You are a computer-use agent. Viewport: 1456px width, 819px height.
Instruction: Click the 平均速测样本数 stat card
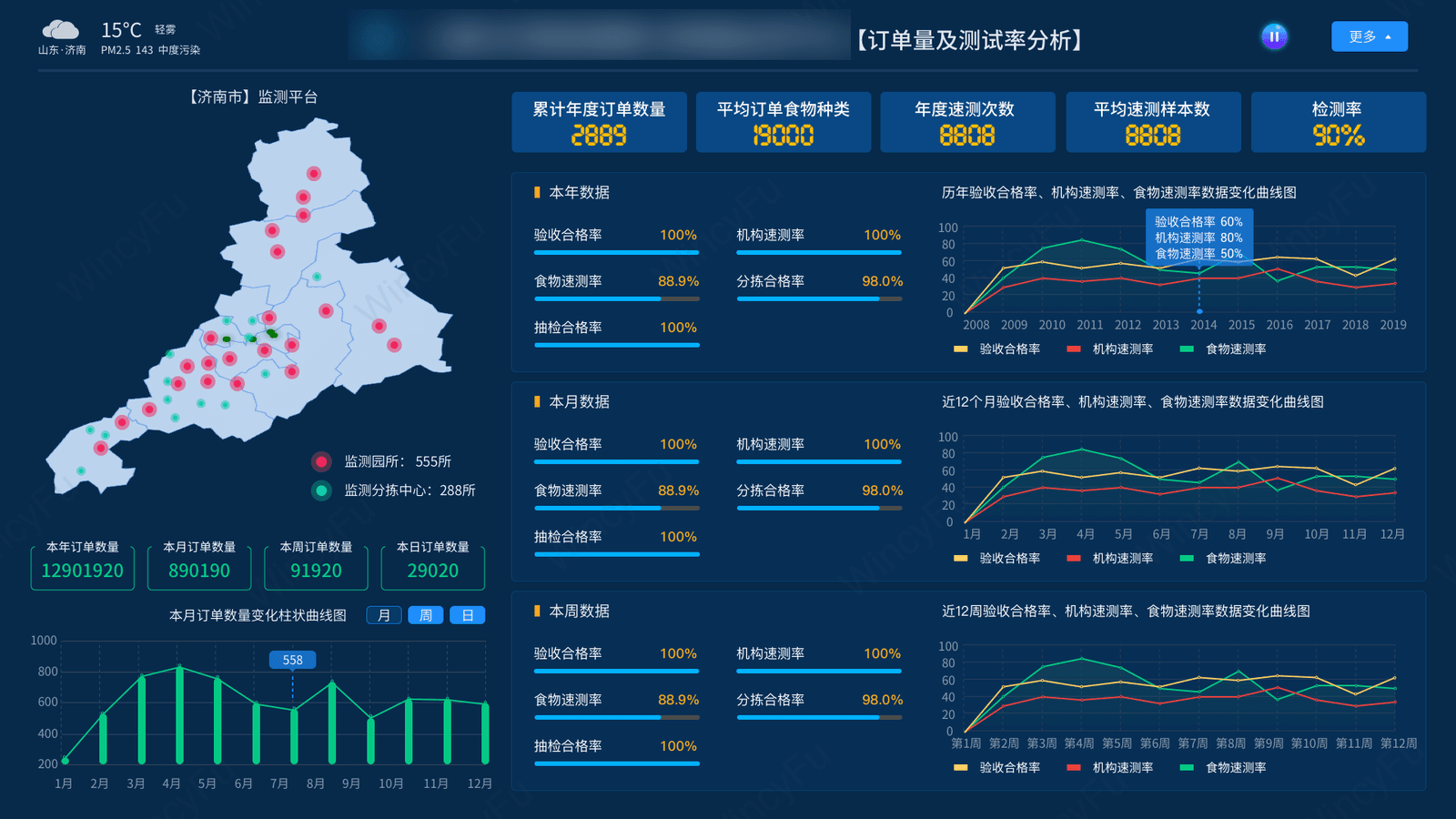(1153, 122)
